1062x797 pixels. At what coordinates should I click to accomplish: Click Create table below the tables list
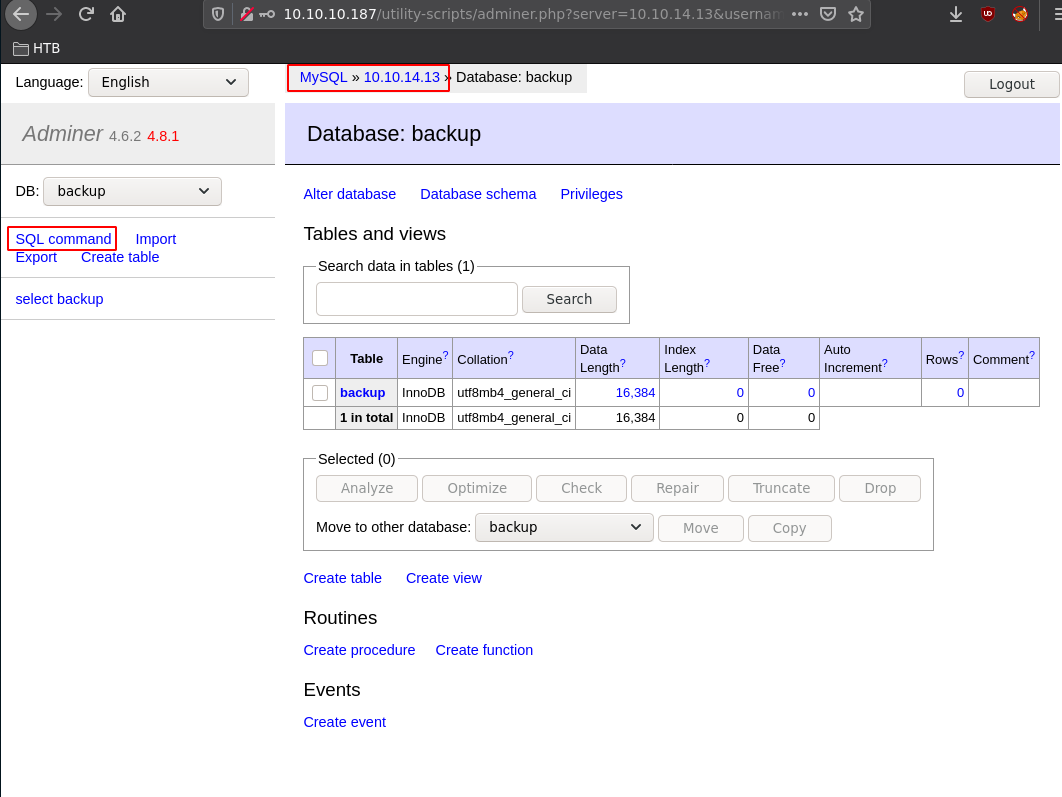coord(343,578)
